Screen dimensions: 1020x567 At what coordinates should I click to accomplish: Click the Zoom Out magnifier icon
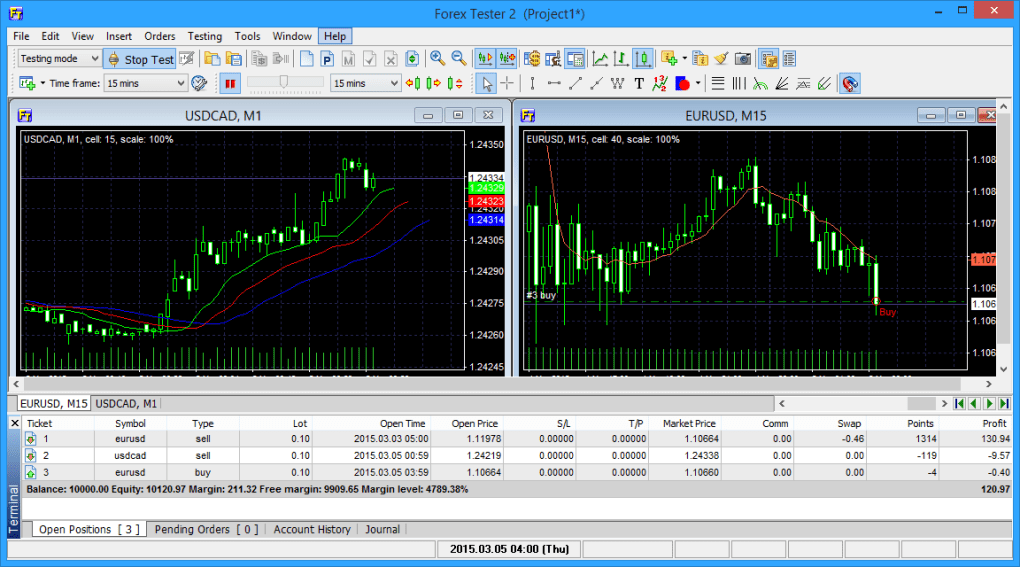tap(459, 59)
